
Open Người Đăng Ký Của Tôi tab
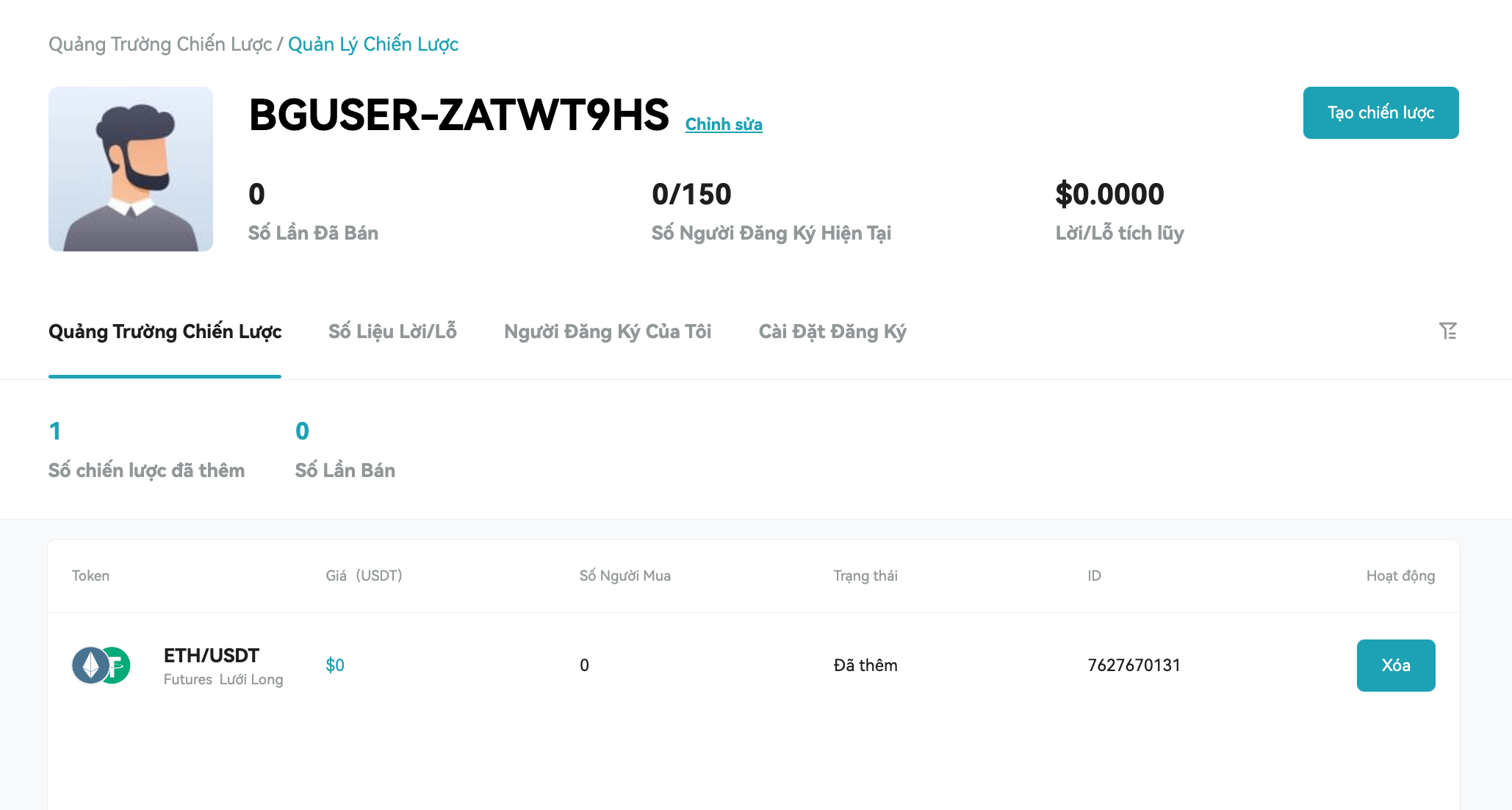click(x=608, y=331)
